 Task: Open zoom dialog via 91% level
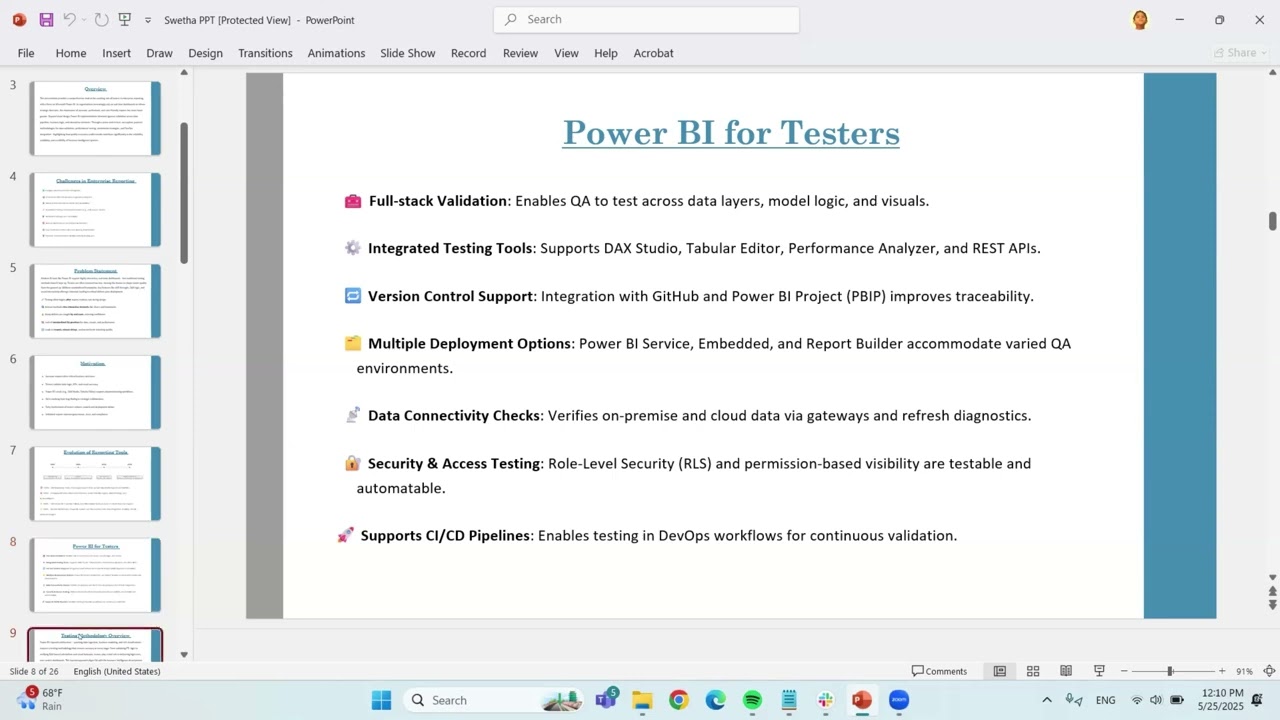point(1244,671)
